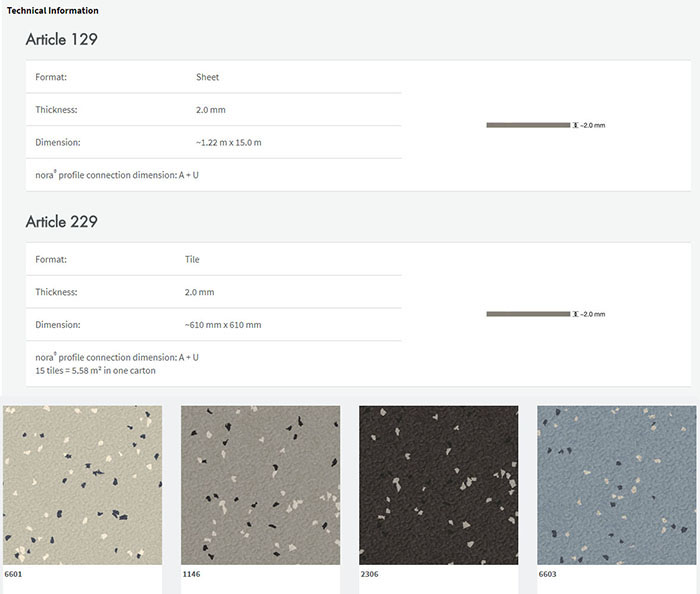Click the 6603 color code label
This screenshot has width=700, height=594.
(547, 575)
